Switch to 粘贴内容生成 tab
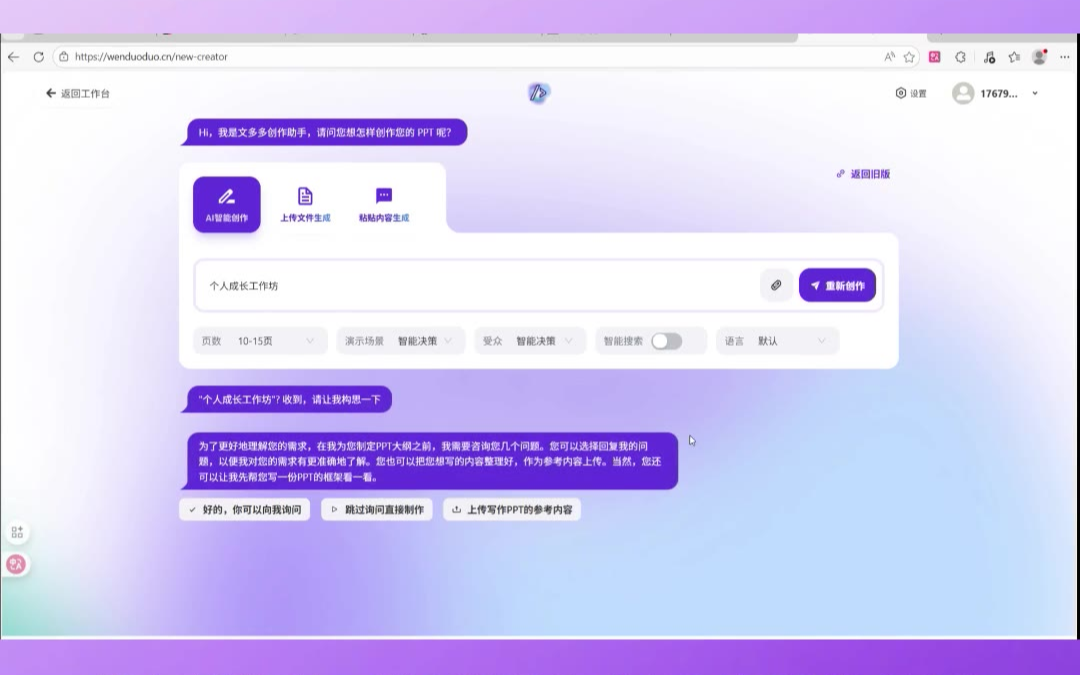 (x=384, y=204)
